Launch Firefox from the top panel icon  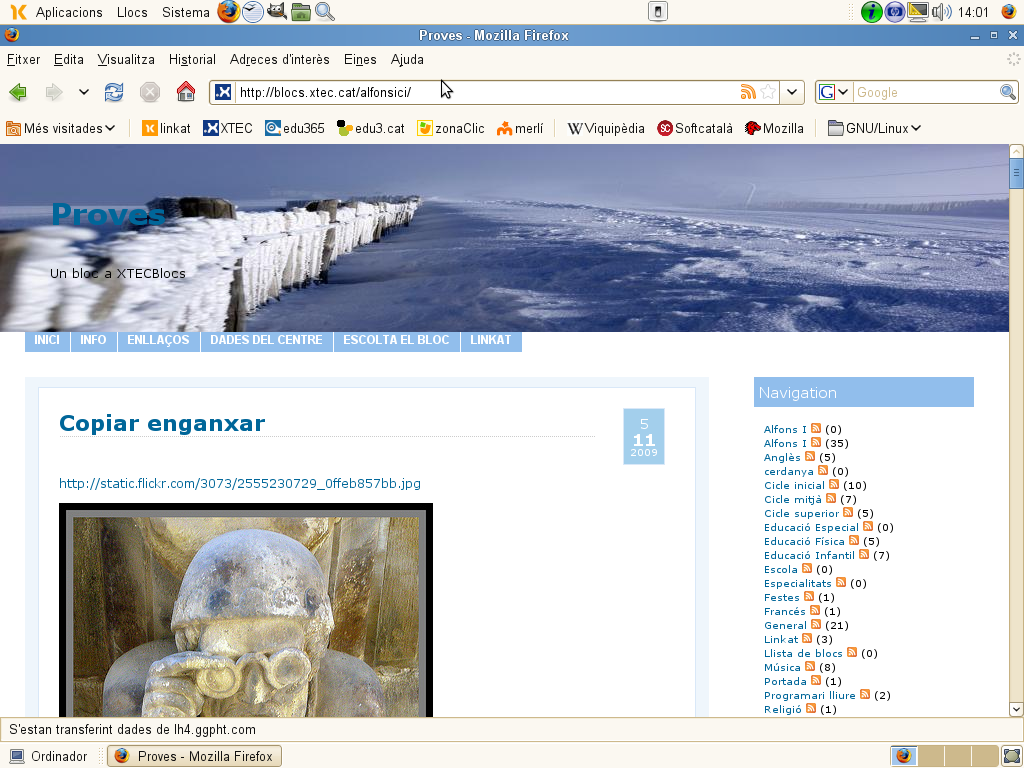pyautogui.click(x=229, y=12)
